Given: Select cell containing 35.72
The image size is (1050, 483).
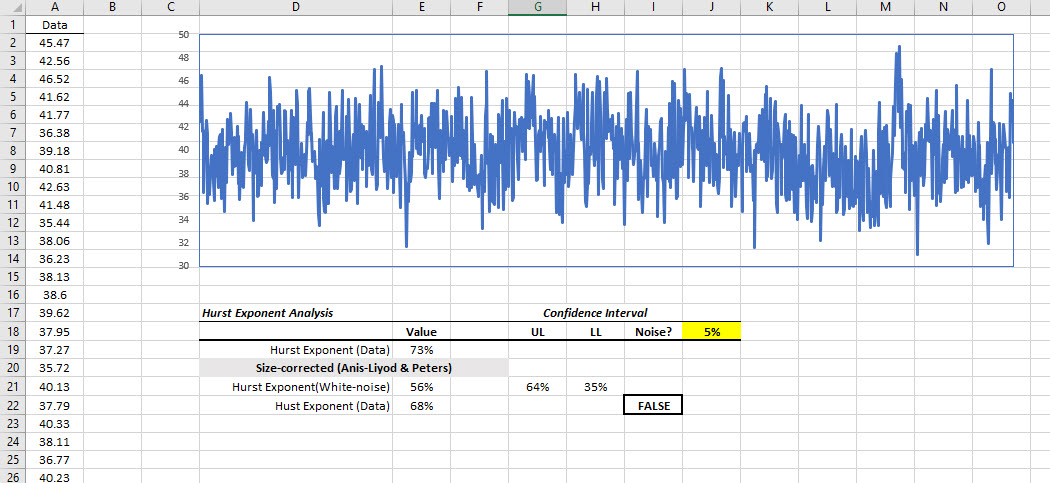Looking at the screenshot, I should tap(54, 368).
